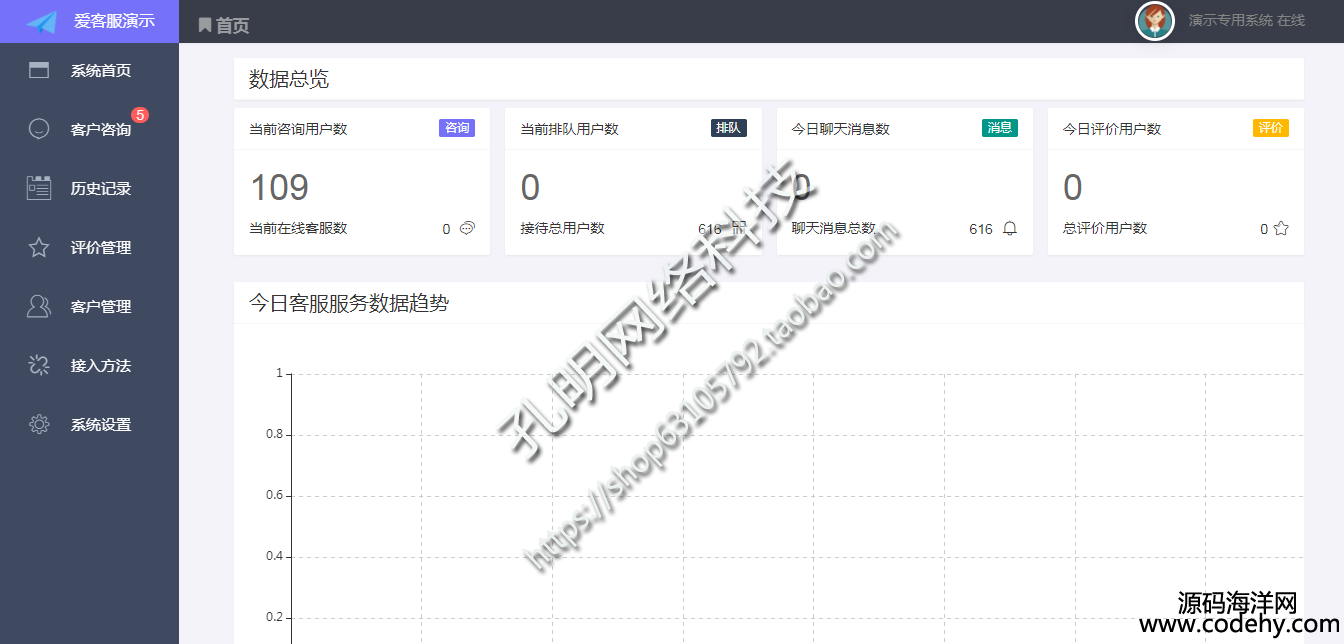Click the 今日客服服务数据趋势 heading
Viewport: 1344px width, 644px height.
pyautogui.click(x=349, y=303)
